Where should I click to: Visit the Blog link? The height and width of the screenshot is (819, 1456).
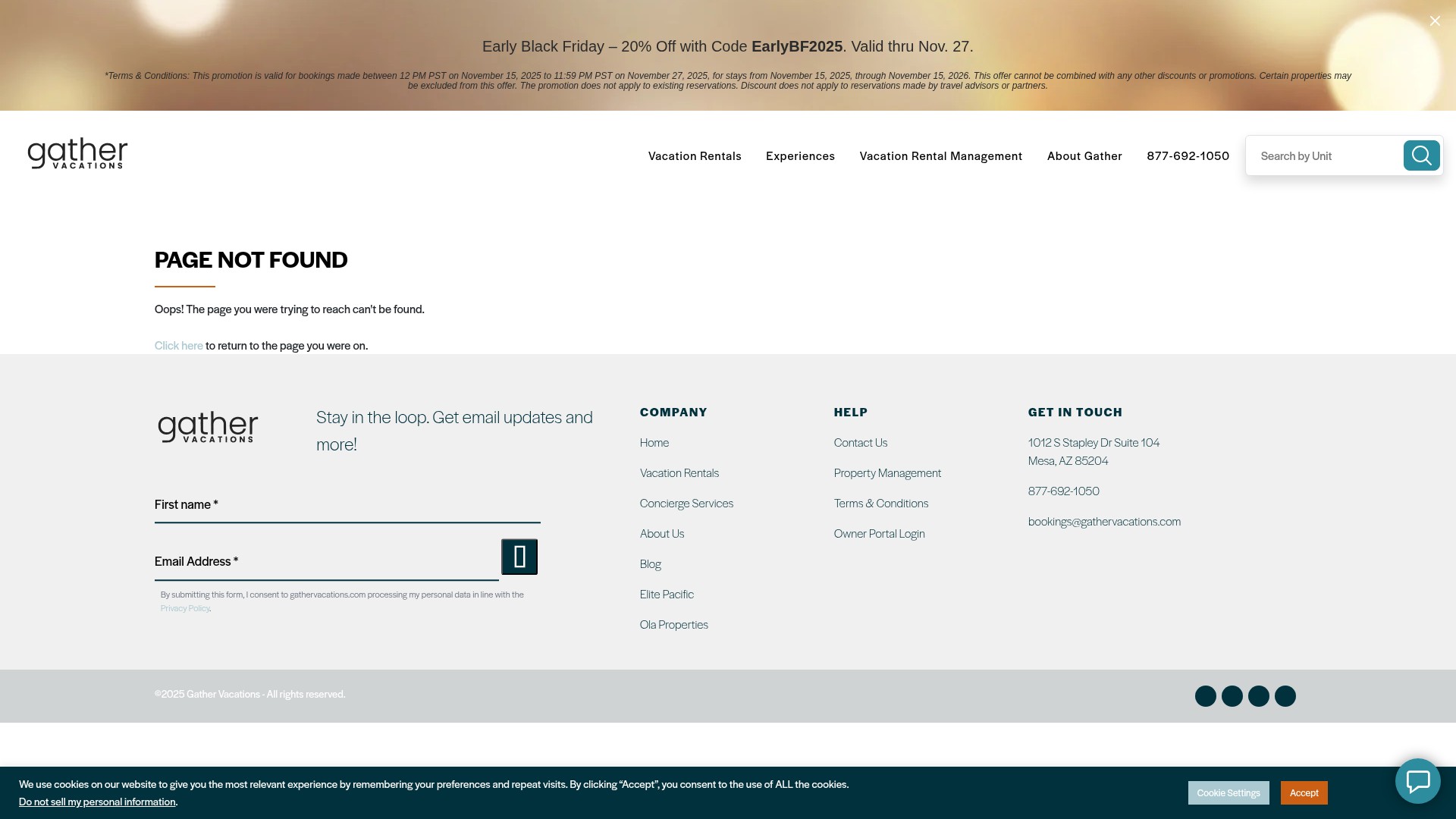tap(651, 563)
